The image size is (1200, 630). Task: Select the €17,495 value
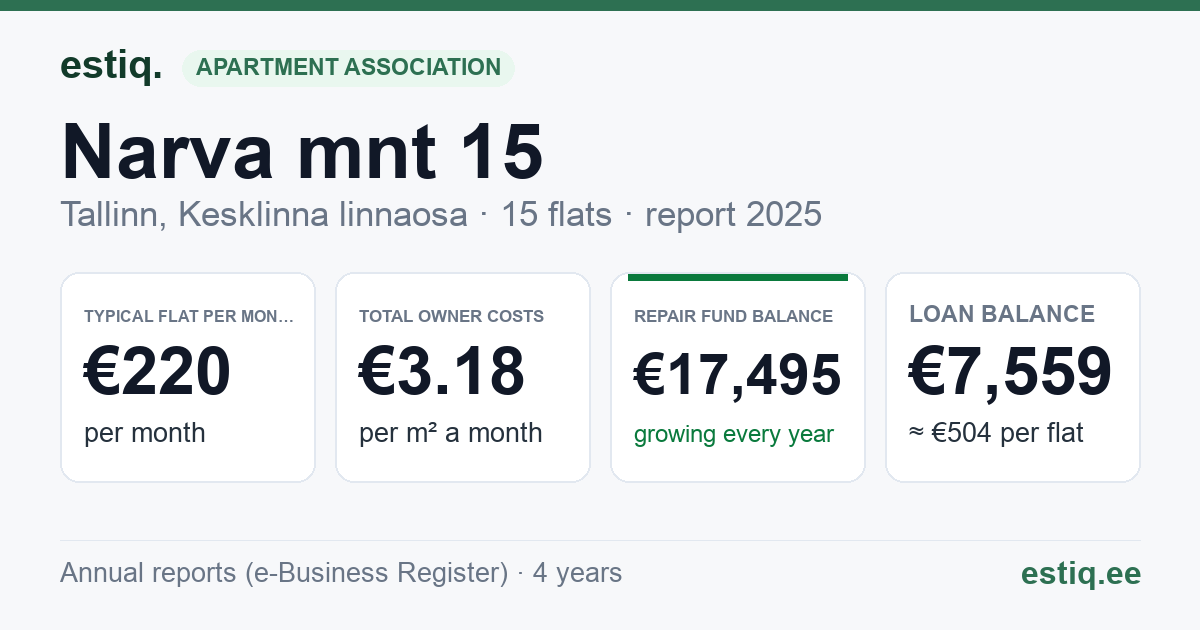tap(737, 376)
